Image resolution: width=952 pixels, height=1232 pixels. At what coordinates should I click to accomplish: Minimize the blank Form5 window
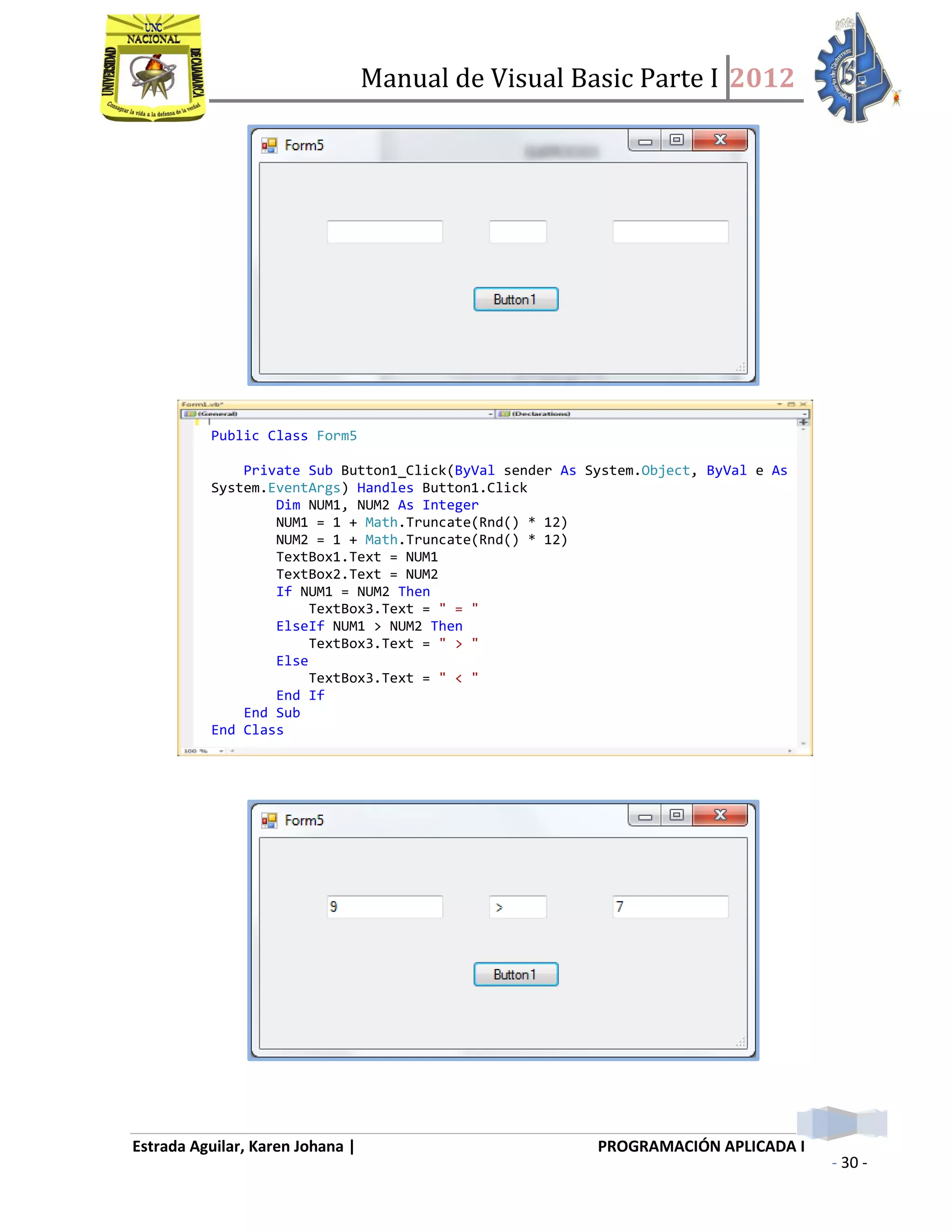[x=645, y=141]
